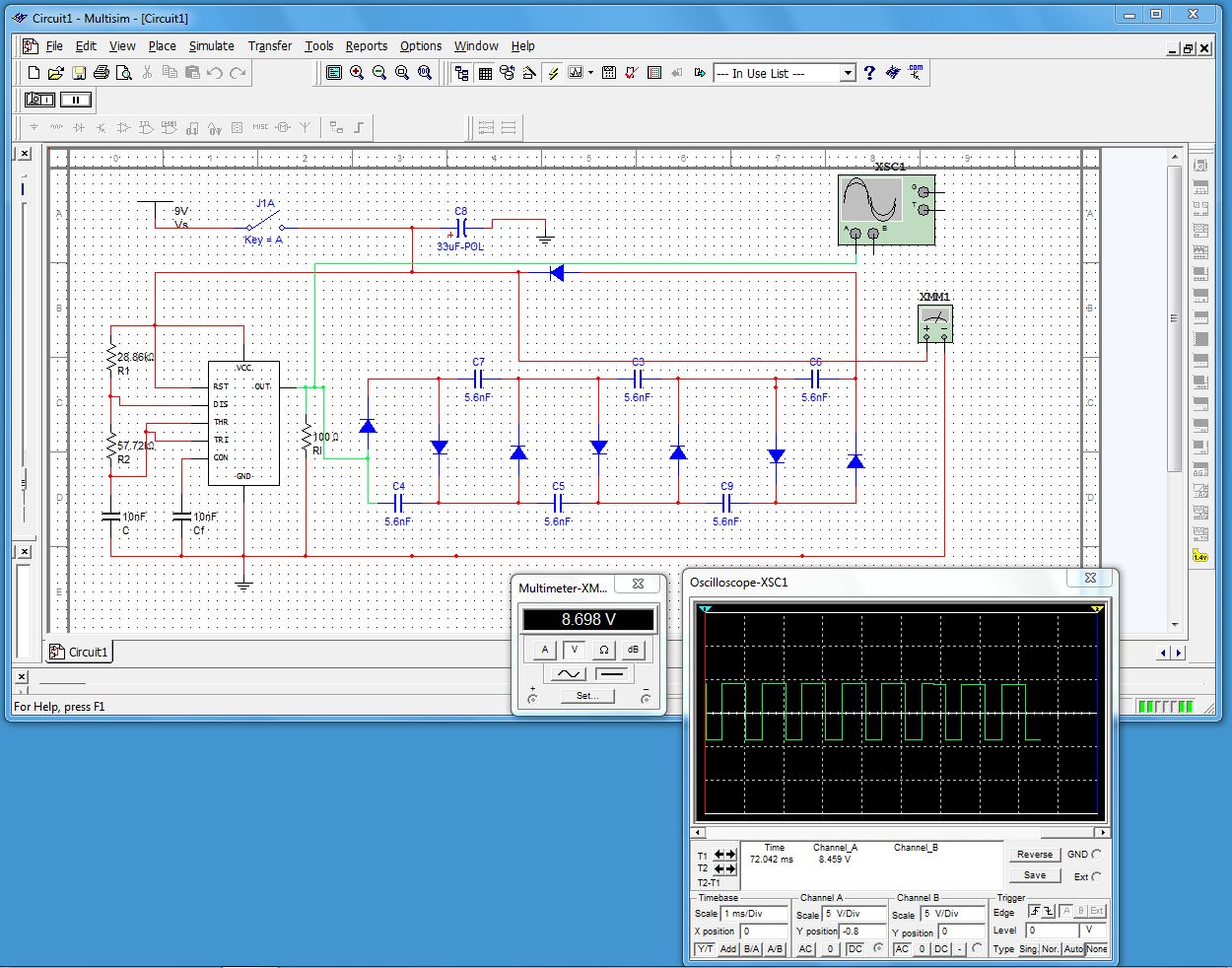This screenshot has height=968, width=1232.
Task: Click the Level unit V dropdown field
Action: (x=1093, y=931)
